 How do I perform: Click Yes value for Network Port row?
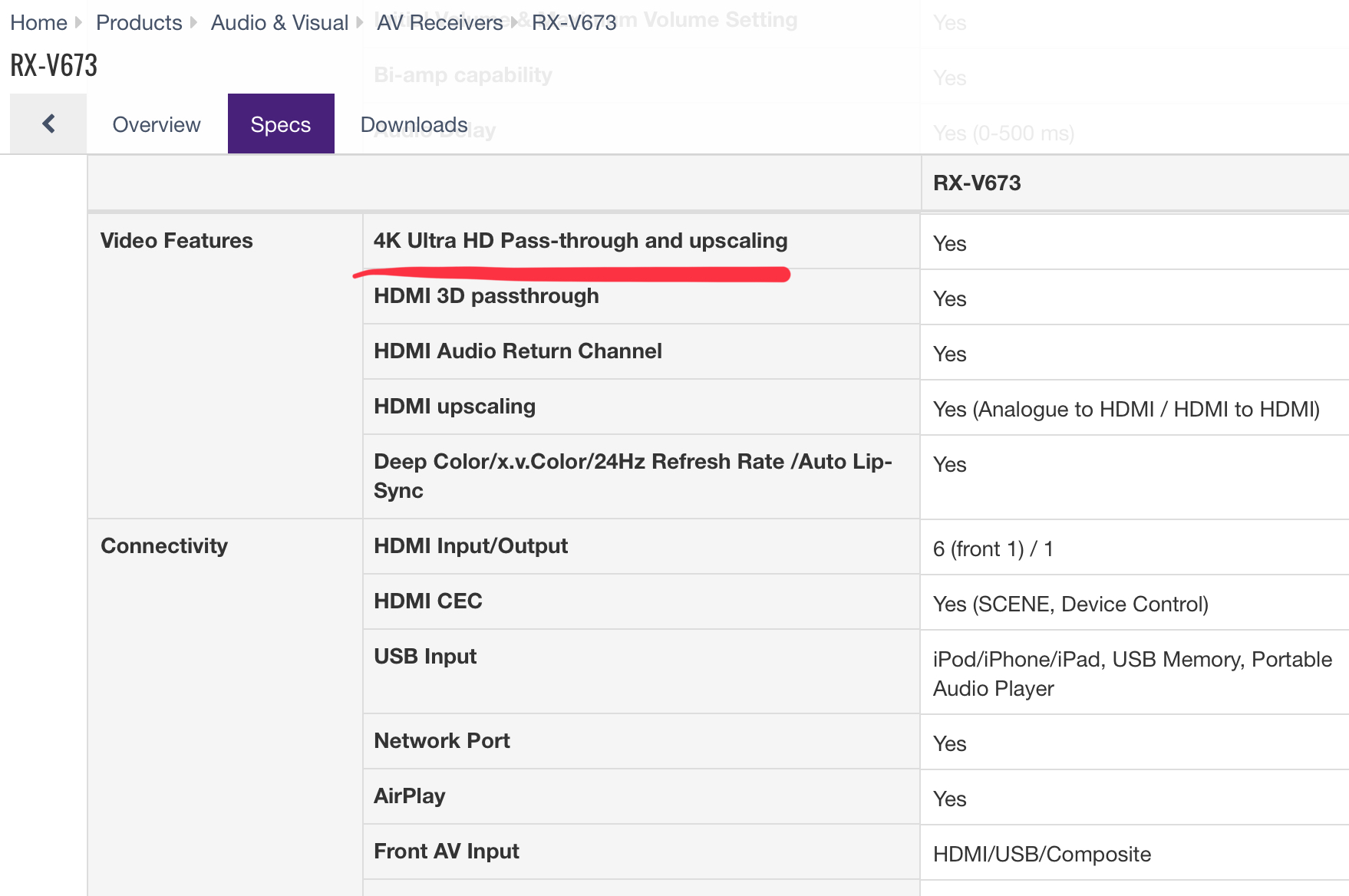(x=950, y=743)
